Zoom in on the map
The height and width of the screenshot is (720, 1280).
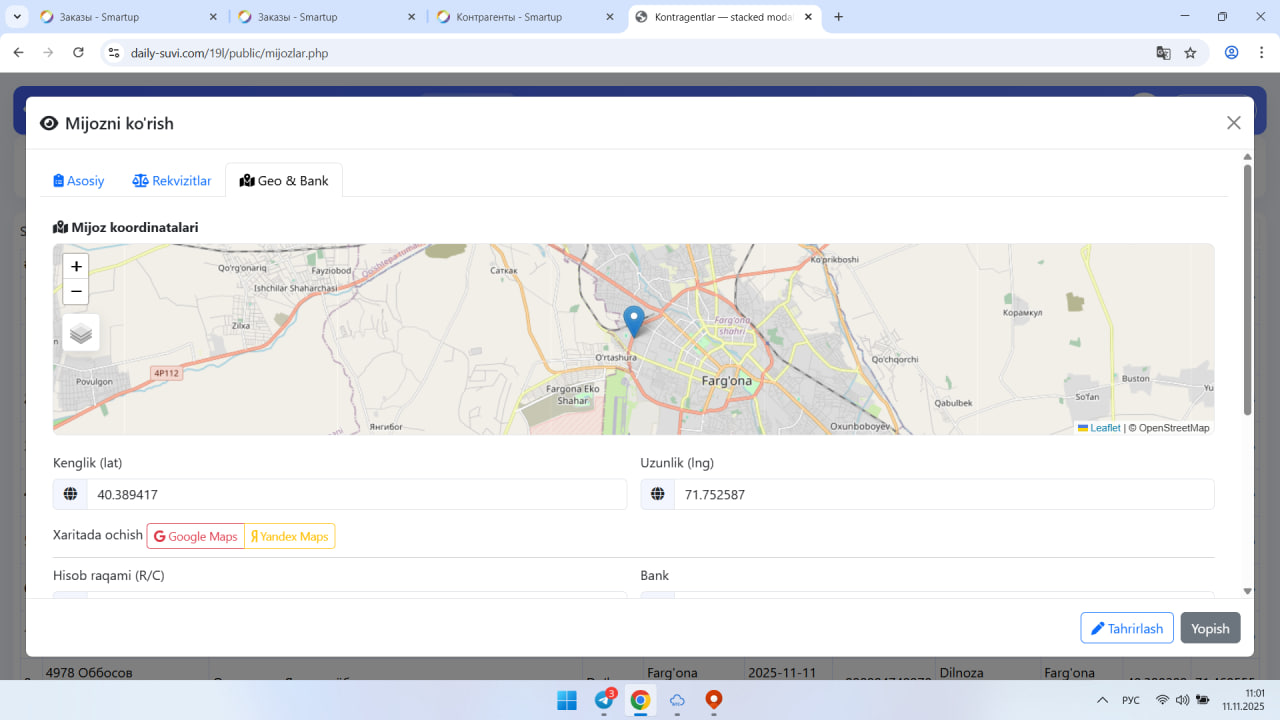[x=76, y=267]
